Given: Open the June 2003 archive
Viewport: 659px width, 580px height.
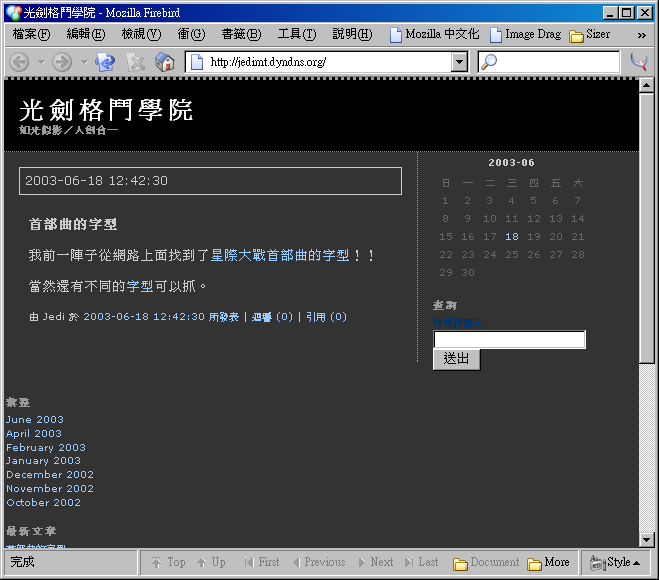Looking at the screenshot, I should pyautogui.click(x=35, y=419).
